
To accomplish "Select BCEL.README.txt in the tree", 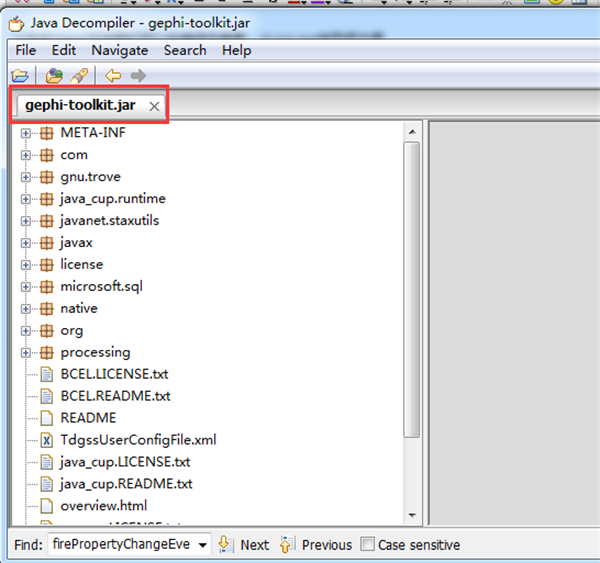I will click(116, 396).
